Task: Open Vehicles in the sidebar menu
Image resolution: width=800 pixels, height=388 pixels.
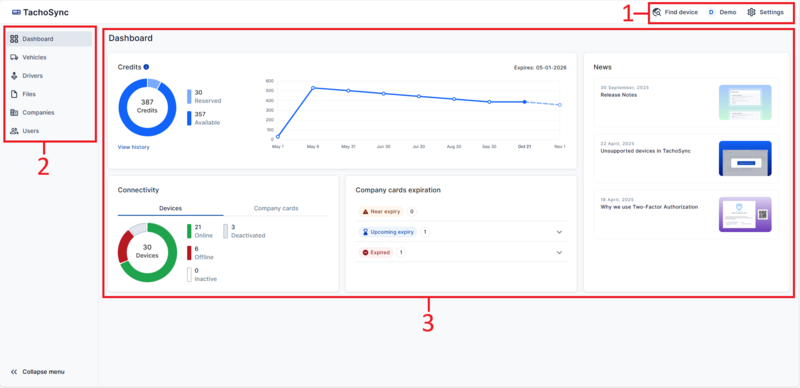Action: (49, 57)
